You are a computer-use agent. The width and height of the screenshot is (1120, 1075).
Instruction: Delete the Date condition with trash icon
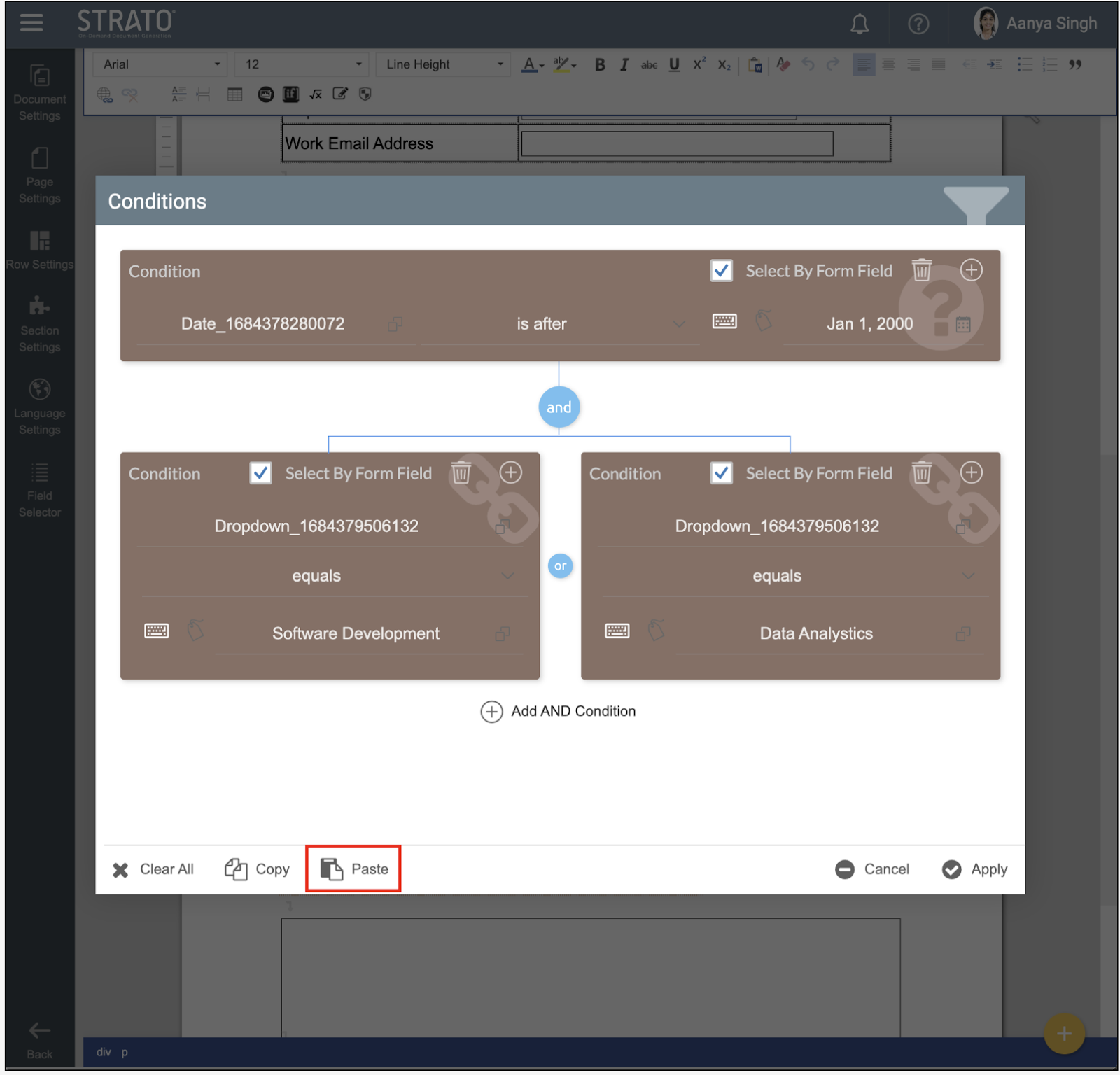pyautogui.click(x=921, y=270)
